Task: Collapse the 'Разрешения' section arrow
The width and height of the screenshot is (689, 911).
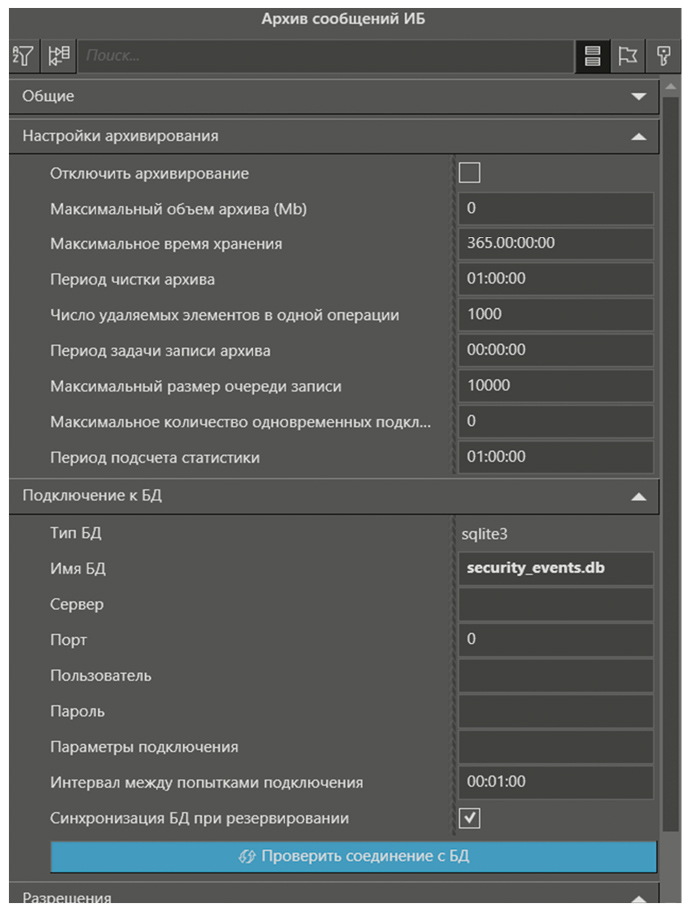Action: [x=639, y=897]
